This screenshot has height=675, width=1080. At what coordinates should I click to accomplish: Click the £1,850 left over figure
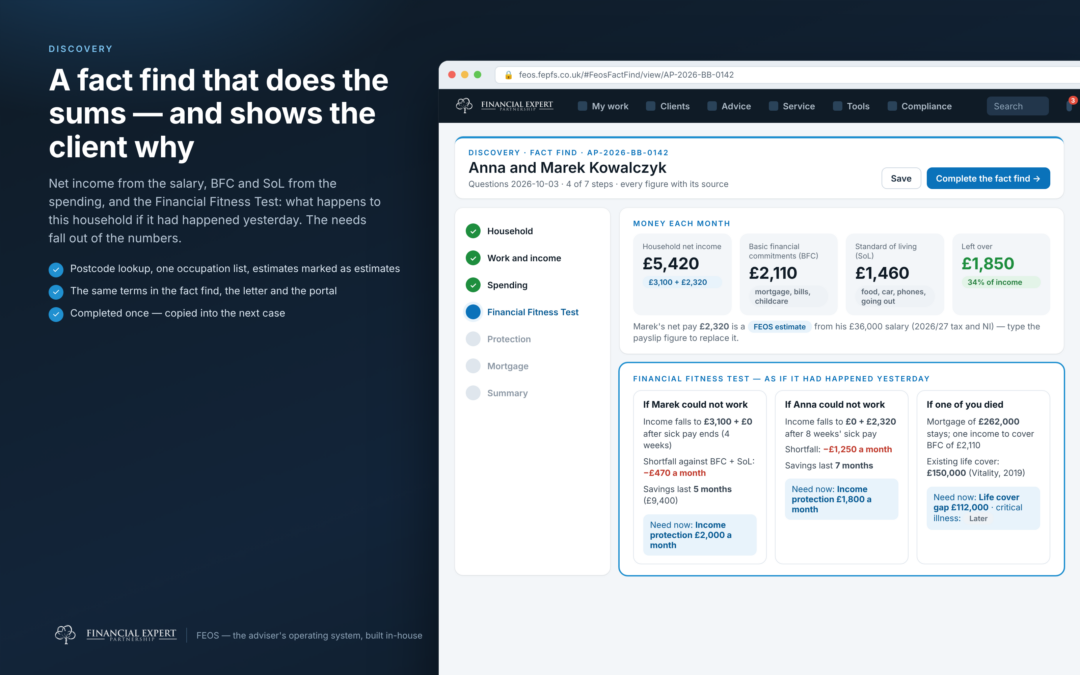coord(988,264)
